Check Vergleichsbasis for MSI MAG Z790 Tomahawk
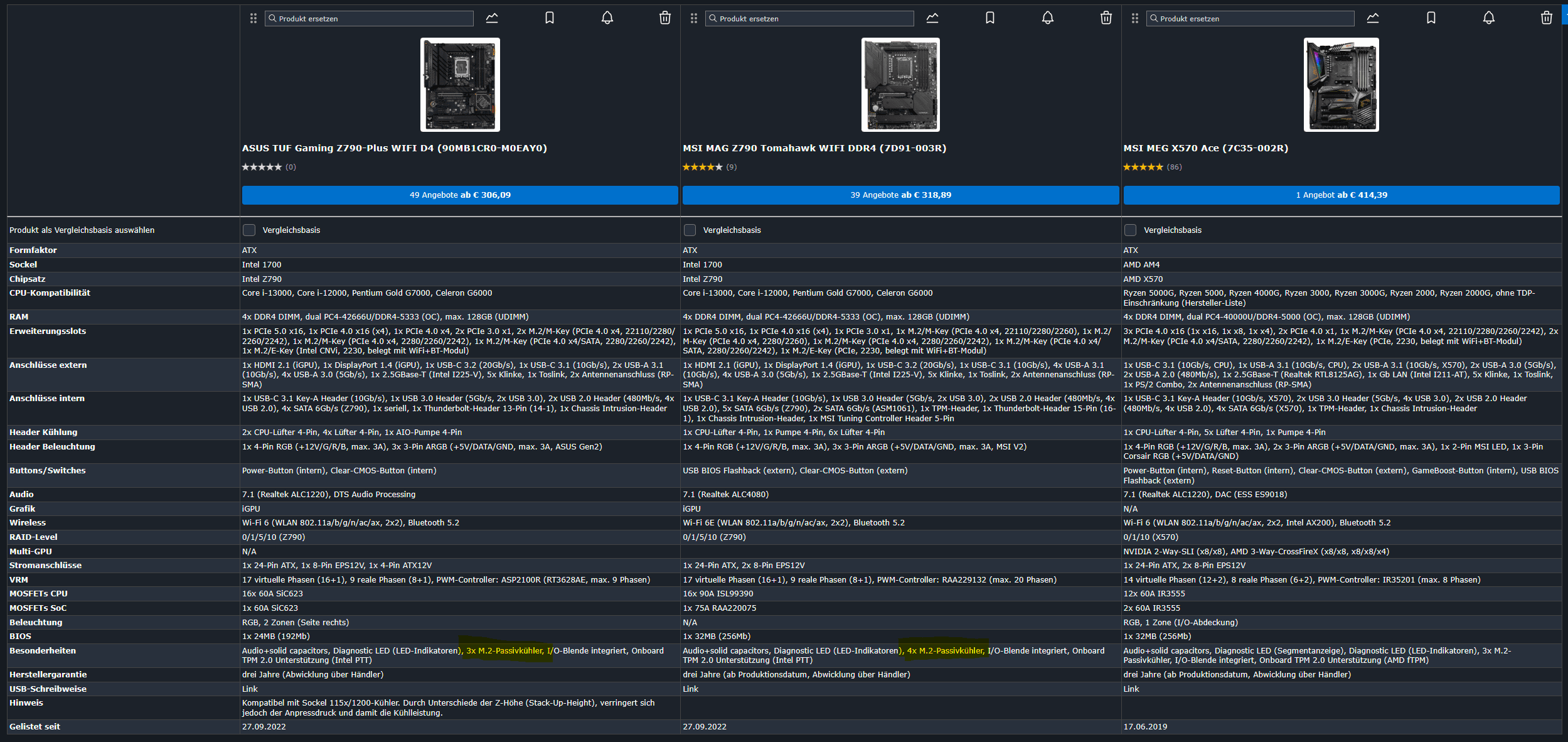The width and height of the screenshot is (1568, 742). (x=690, y=230)
